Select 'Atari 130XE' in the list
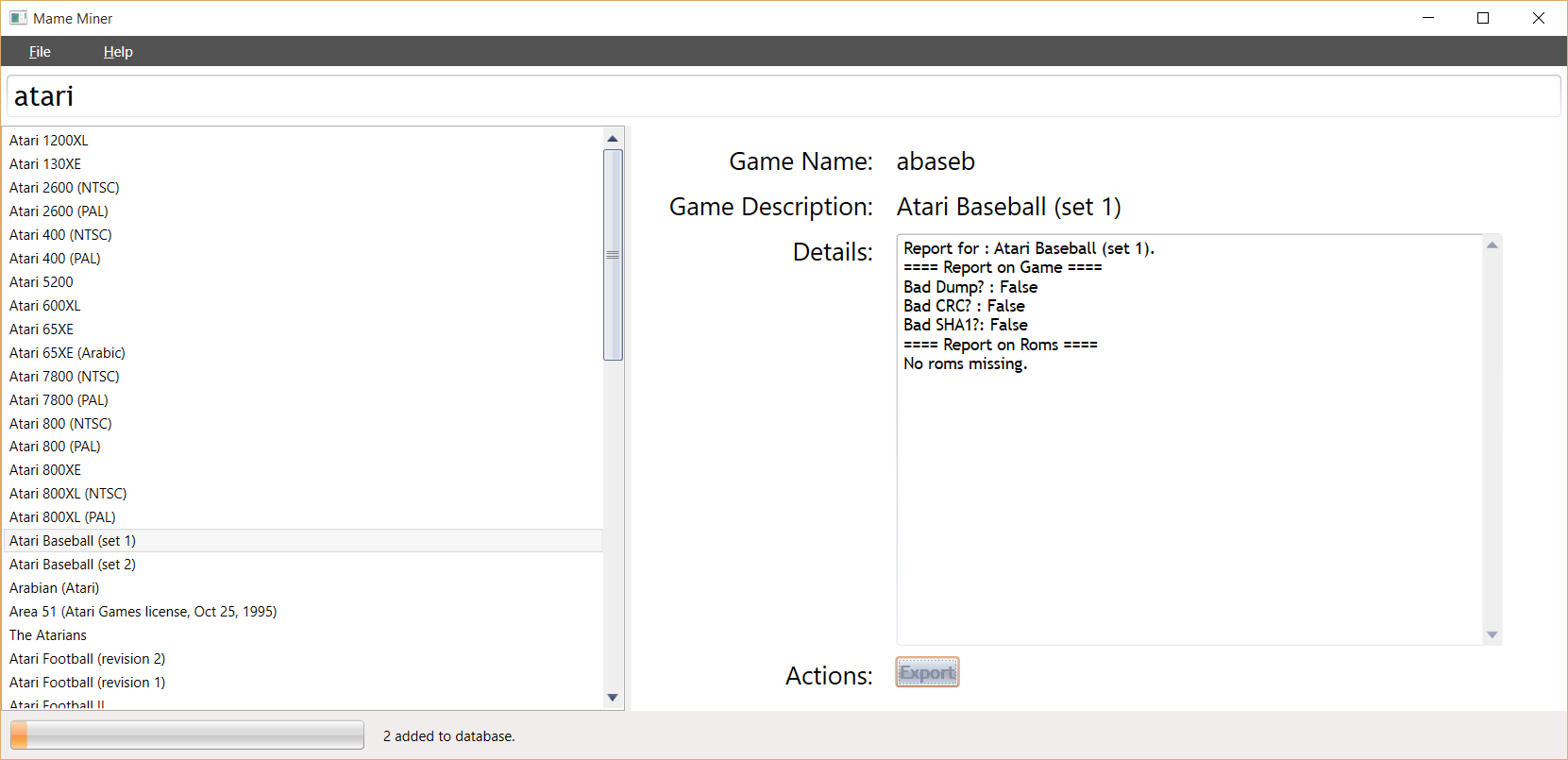Viewport: 1568px width, 760px height. point(303,164)
